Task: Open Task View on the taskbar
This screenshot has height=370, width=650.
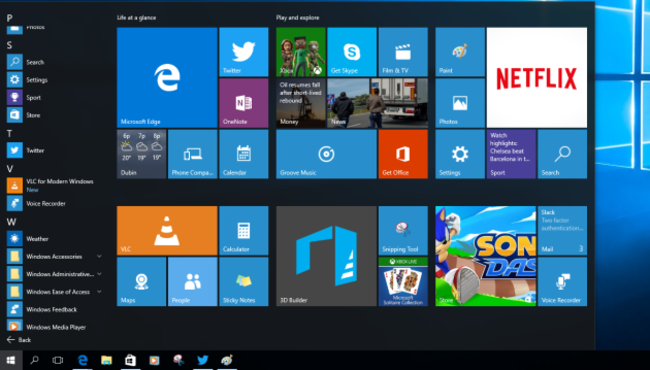Action: click(x=58, y=360)
